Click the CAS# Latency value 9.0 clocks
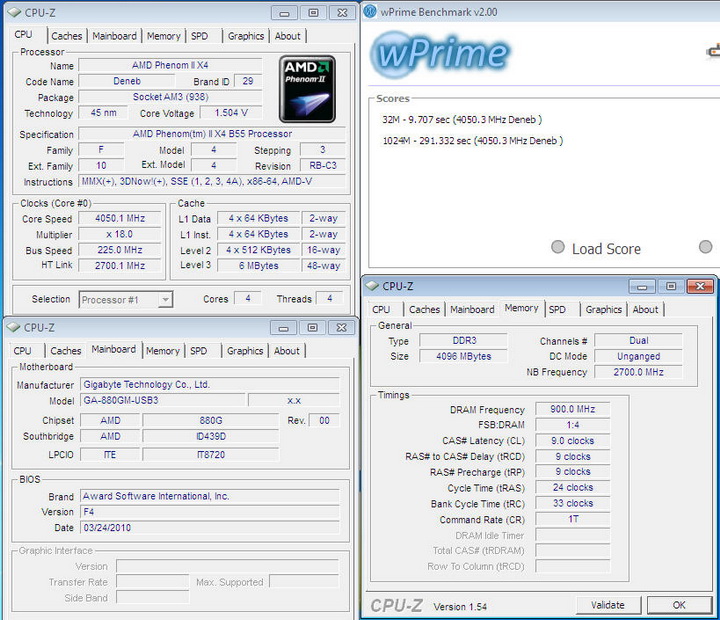720x620 pixels. [573, 440]
